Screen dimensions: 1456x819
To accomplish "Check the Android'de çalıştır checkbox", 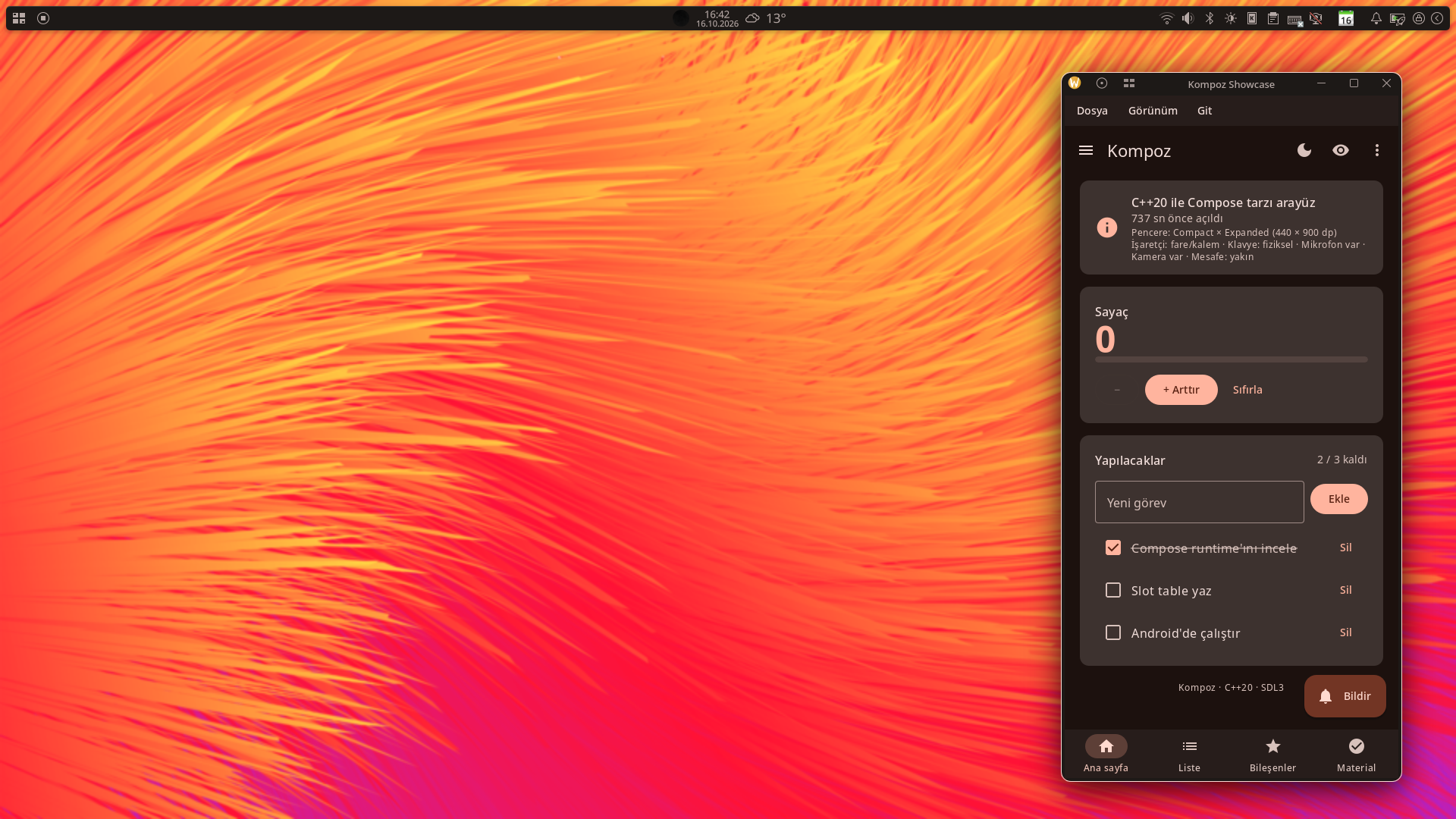I will (1113, 632).
